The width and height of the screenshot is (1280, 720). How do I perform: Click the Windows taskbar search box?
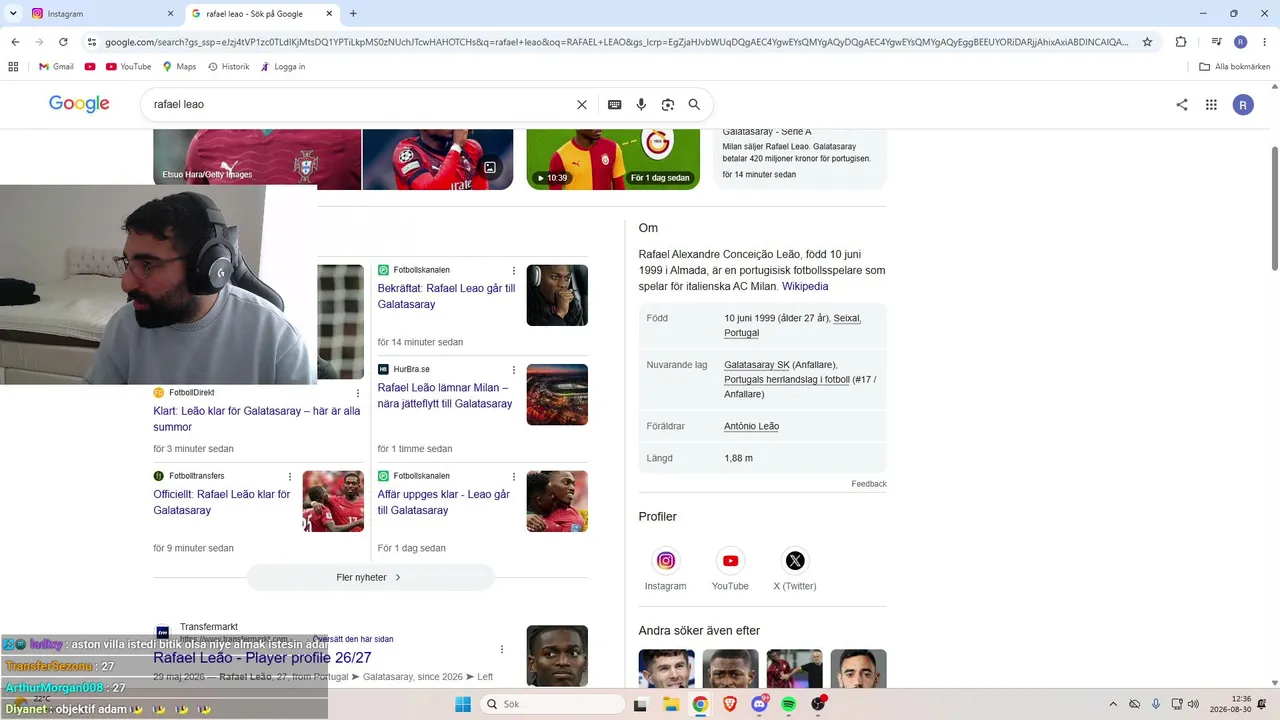(x=552, y=704)
